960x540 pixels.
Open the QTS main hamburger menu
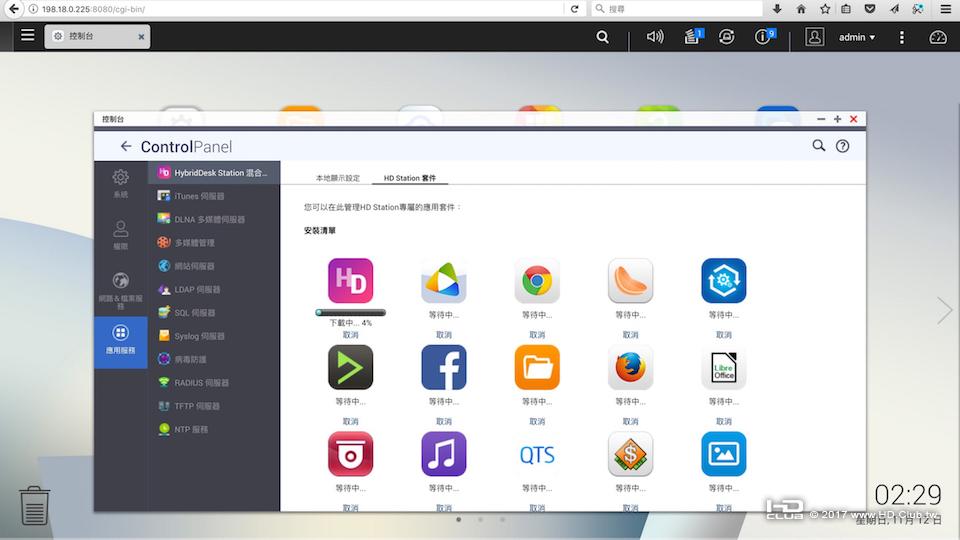[28, 35]
